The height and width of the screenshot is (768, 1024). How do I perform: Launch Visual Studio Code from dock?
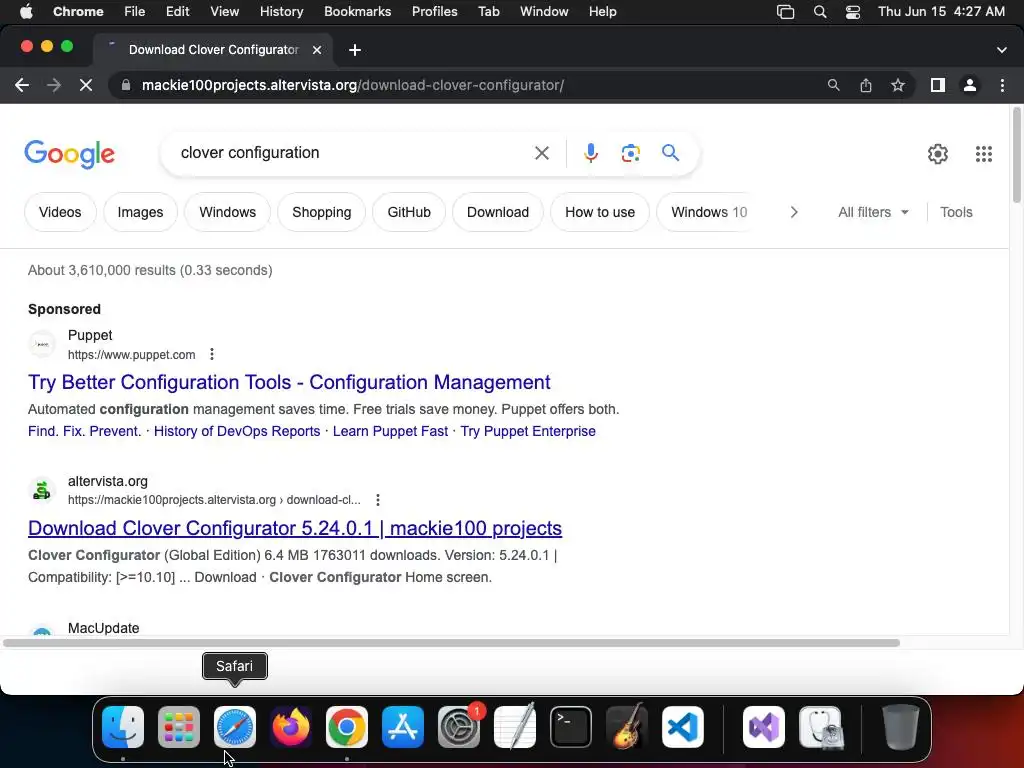pos(682,726)
